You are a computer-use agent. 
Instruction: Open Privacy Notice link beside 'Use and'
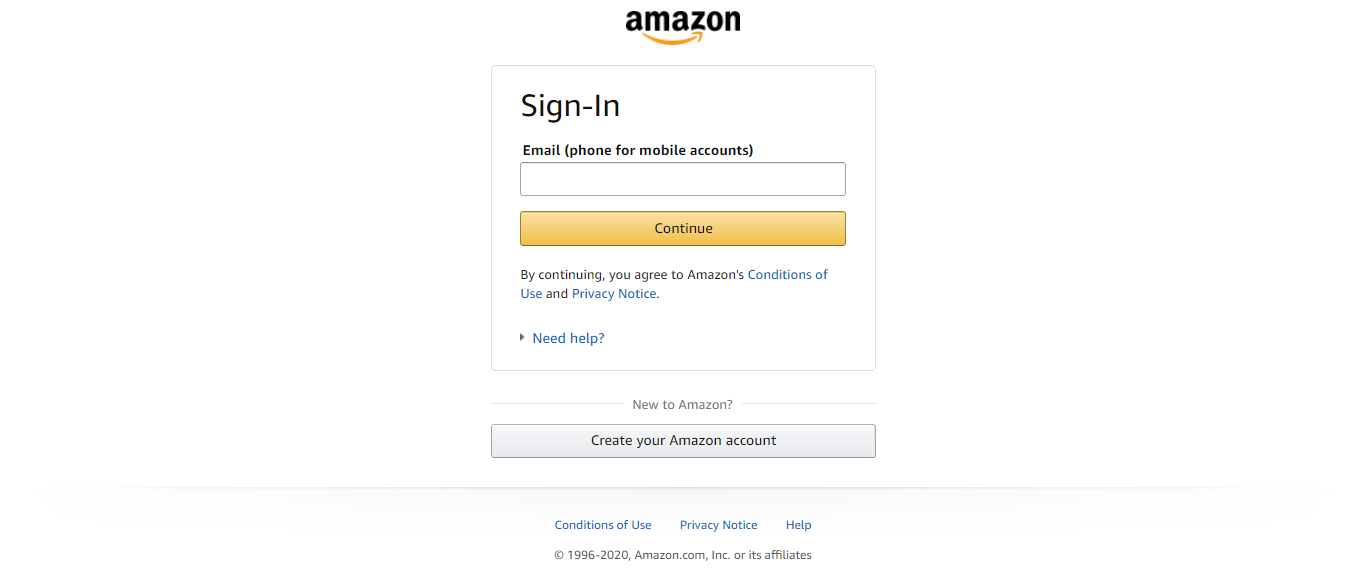tap(614, 294)
